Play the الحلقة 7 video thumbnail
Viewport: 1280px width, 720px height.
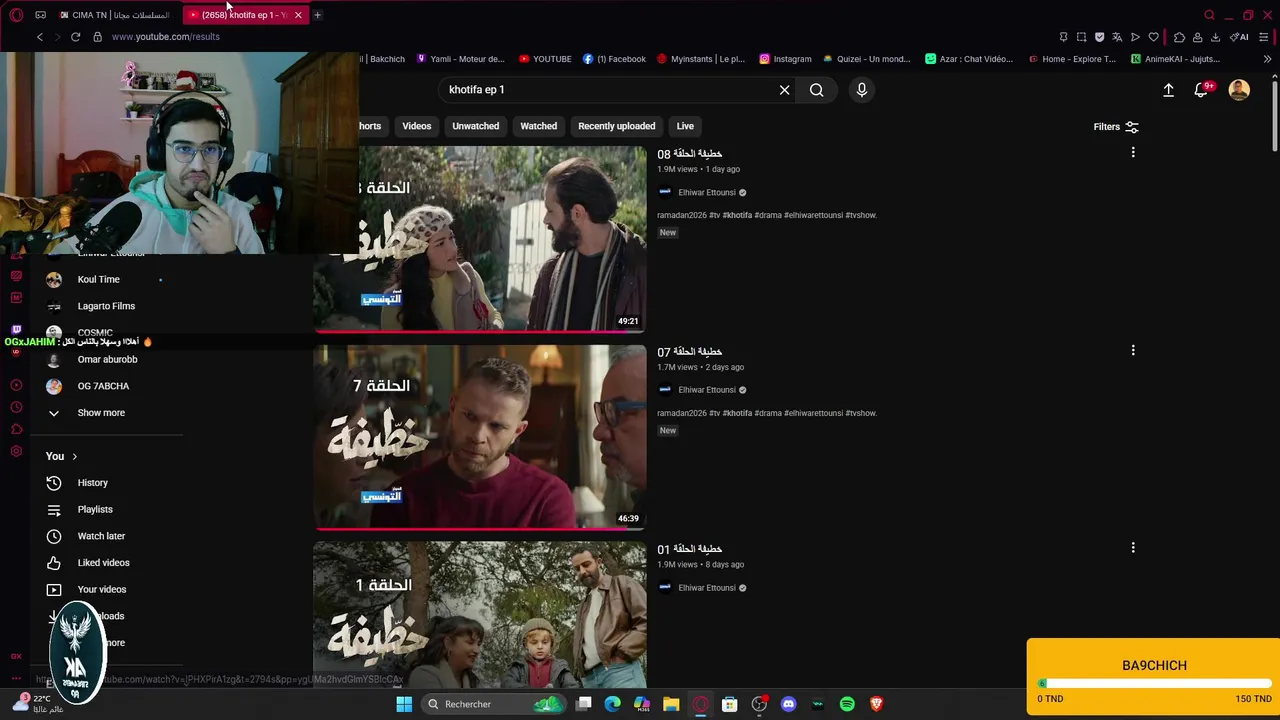click(480, 437)
